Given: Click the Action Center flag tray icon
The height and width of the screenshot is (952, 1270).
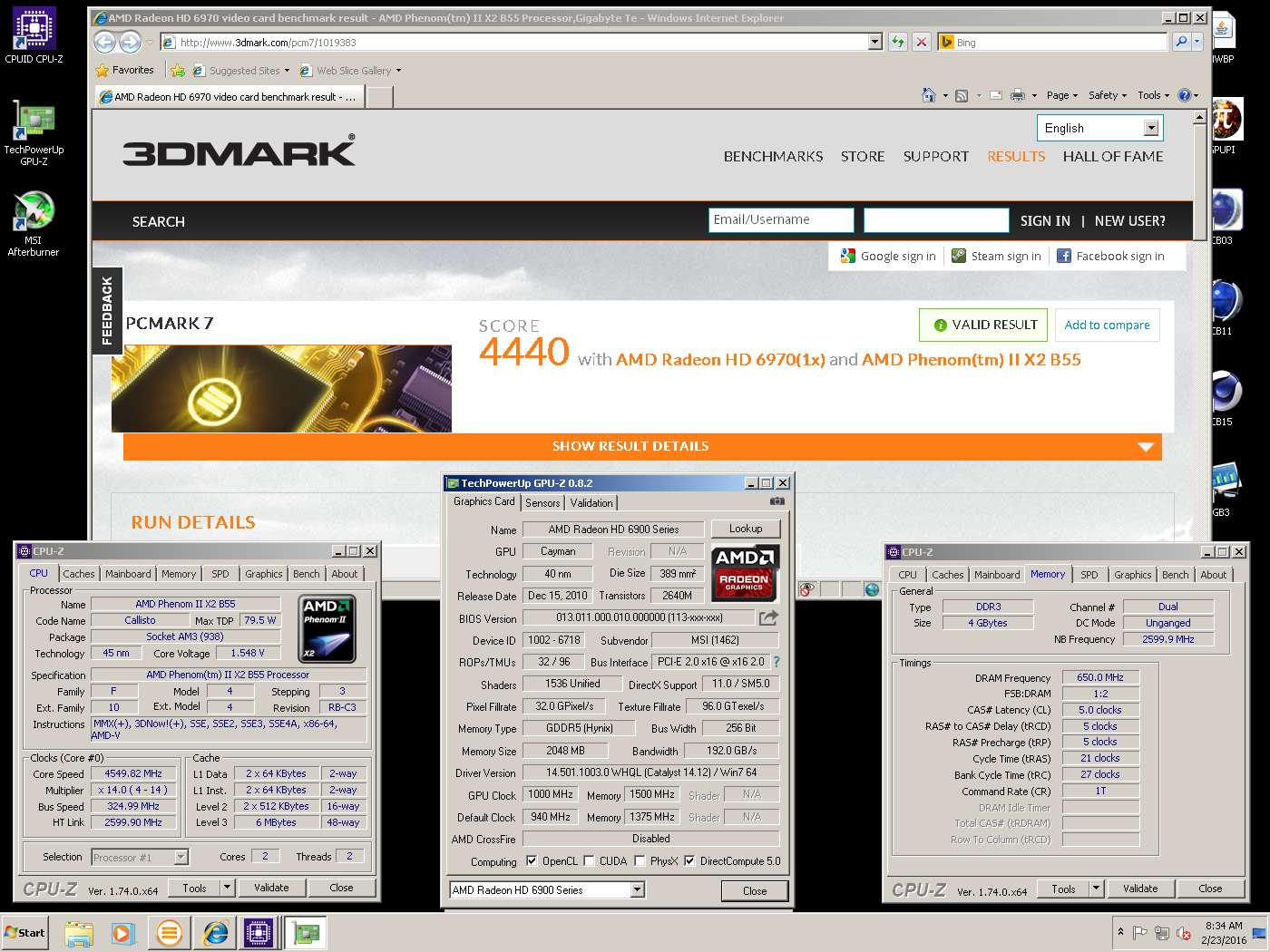Looking at the screenshot, I should (x=1140, y=933).
